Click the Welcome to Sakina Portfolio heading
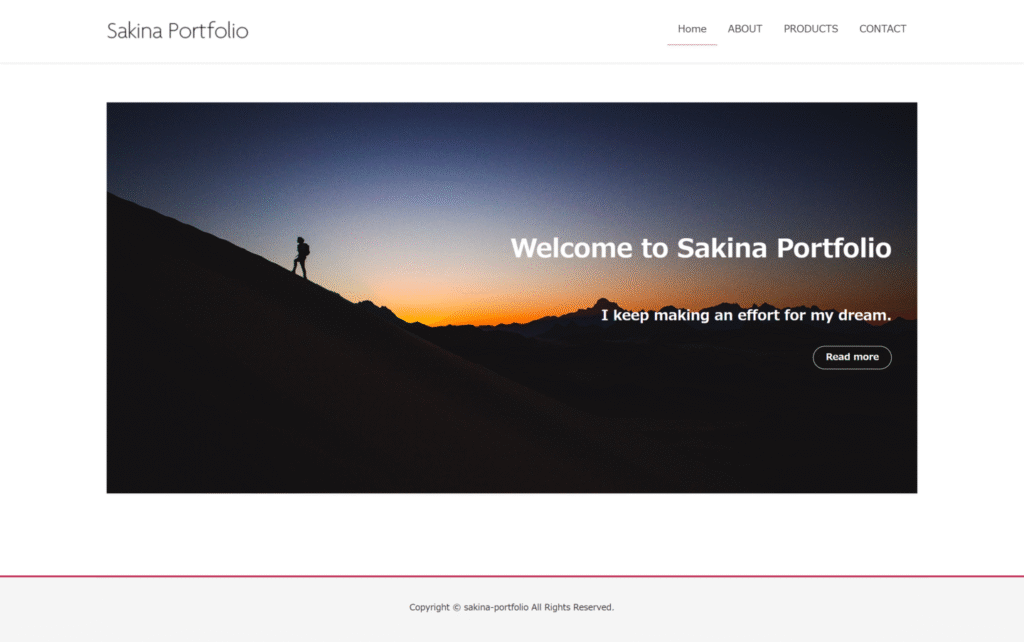The image size is (1024, 642). 701,248
